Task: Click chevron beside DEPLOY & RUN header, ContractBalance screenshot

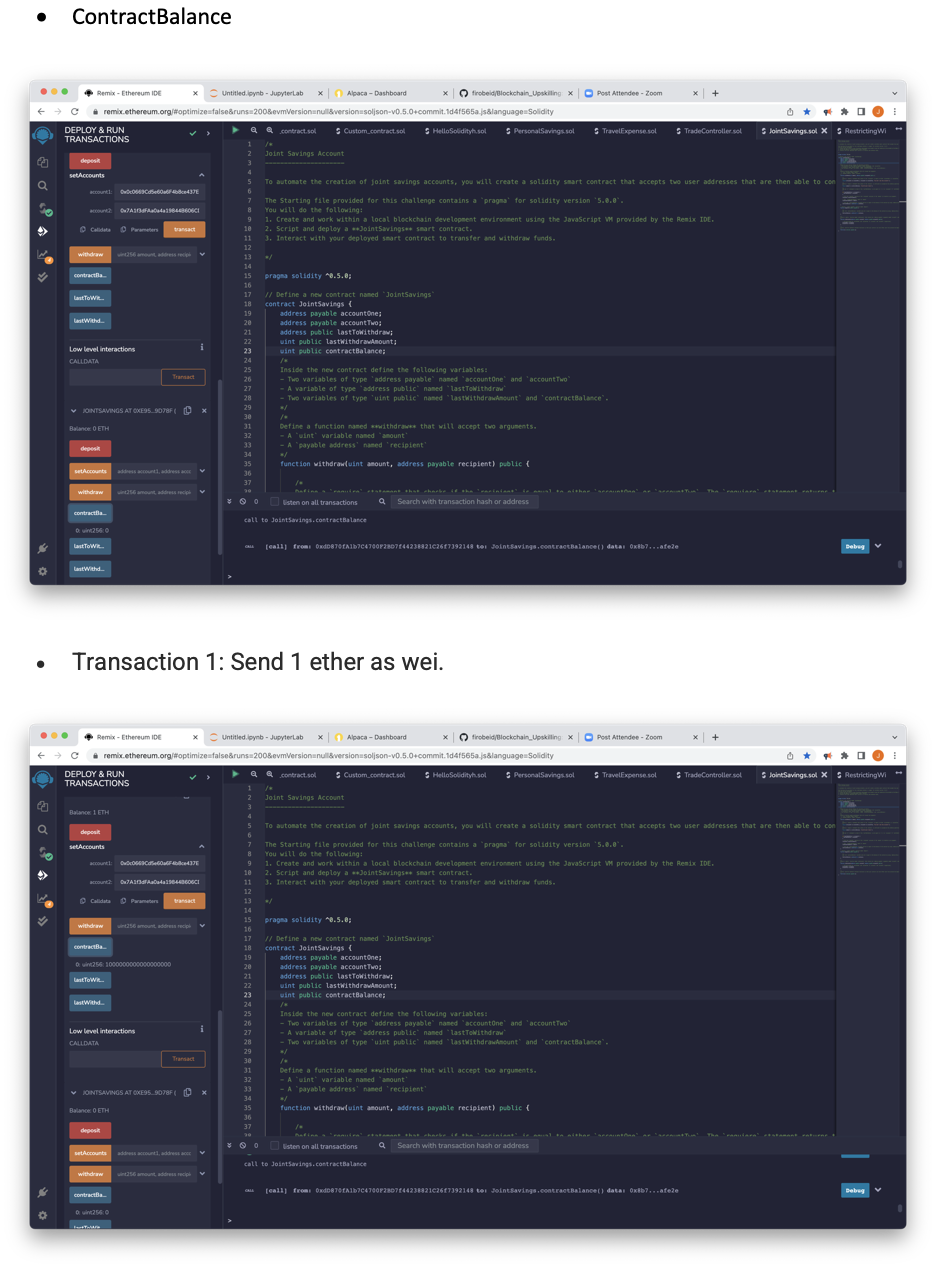Action: (x=208, y=133)
